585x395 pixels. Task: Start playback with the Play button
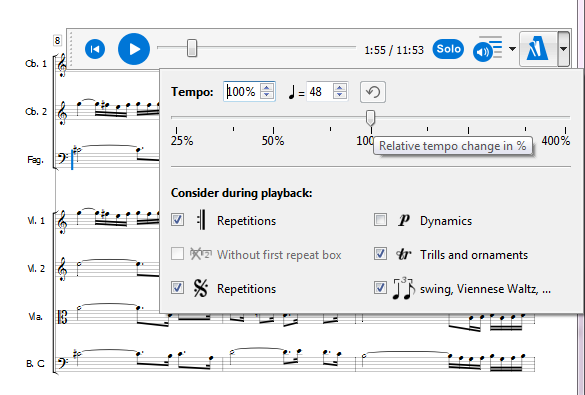[134, 49]
